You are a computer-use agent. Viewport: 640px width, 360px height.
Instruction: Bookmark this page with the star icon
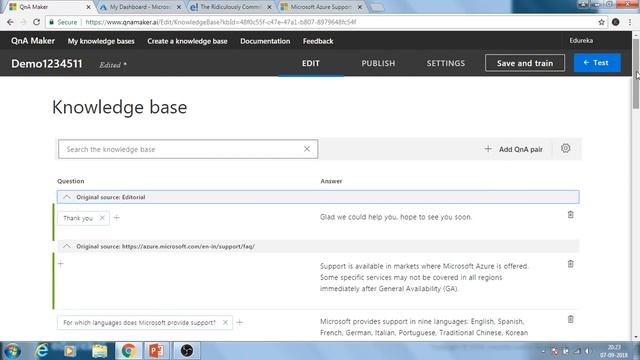(601, 22)
